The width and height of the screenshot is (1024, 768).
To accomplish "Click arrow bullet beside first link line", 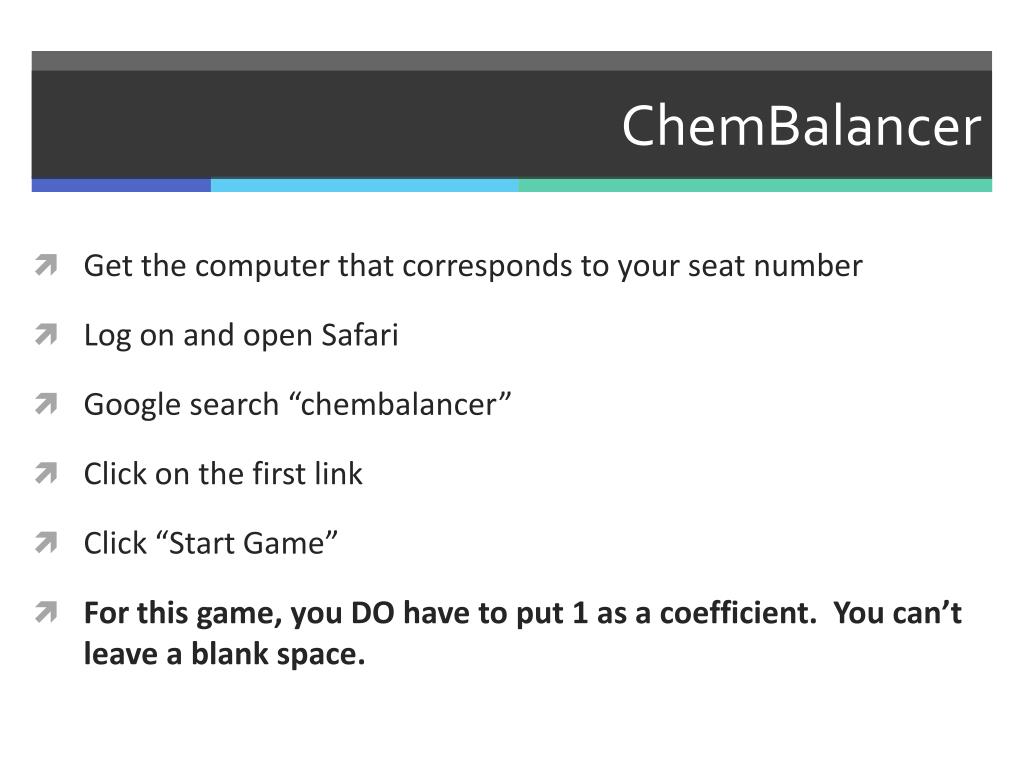I will tap(46, 473).
